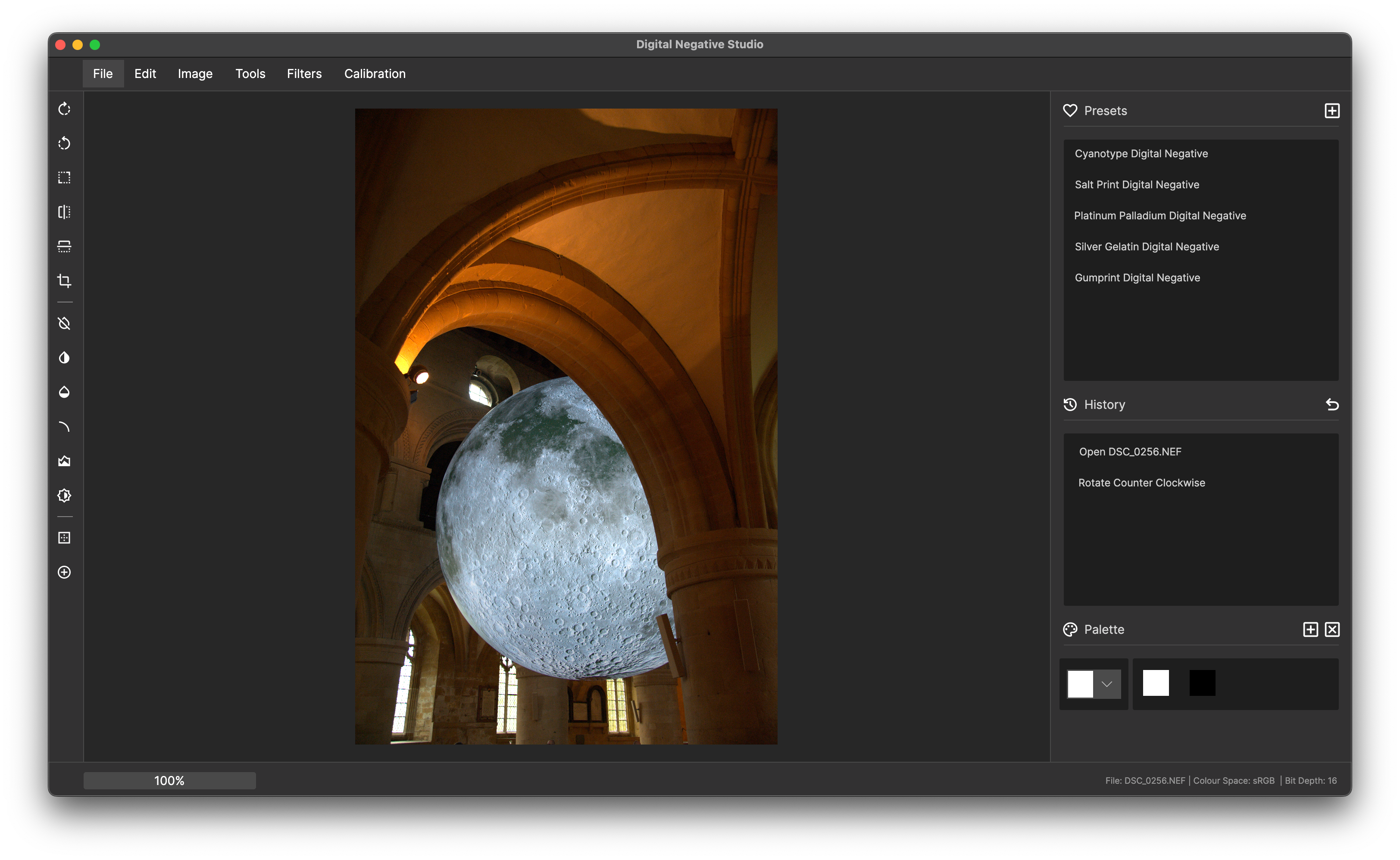Click the History undo arrow icon
1400x860 pixels.
[1332, 405]
